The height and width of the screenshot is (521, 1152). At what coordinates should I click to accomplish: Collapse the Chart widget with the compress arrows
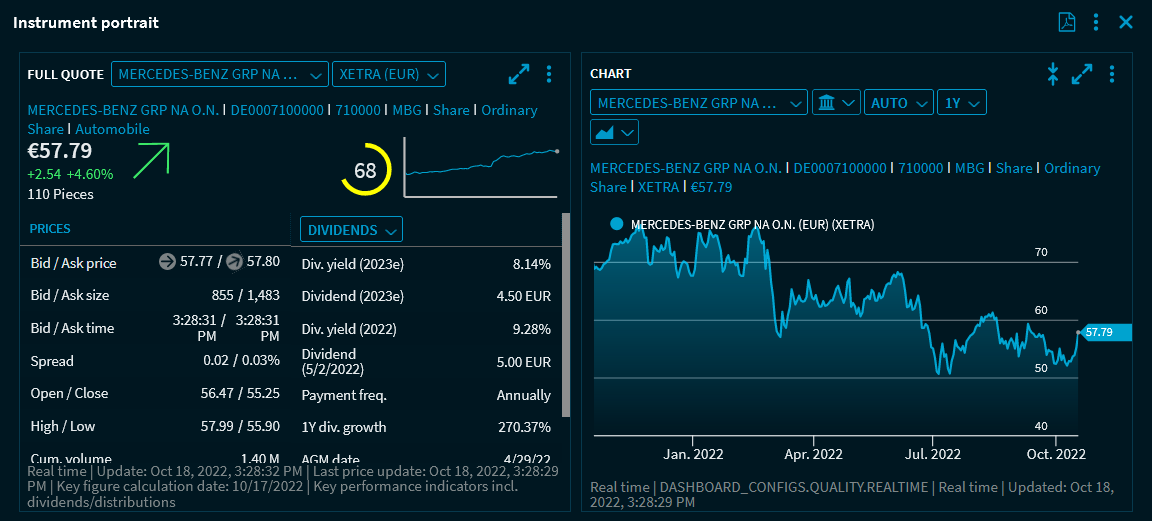coord(1052,74)
